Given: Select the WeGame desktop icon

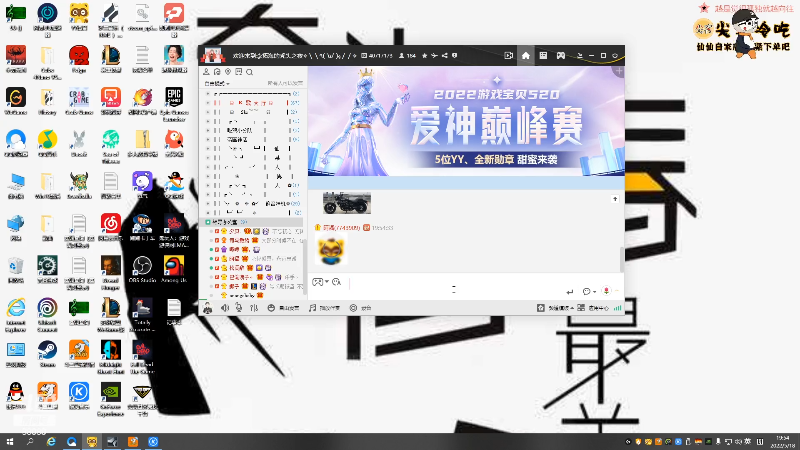Looking at the screenshot, I should [x=16, y=101].
